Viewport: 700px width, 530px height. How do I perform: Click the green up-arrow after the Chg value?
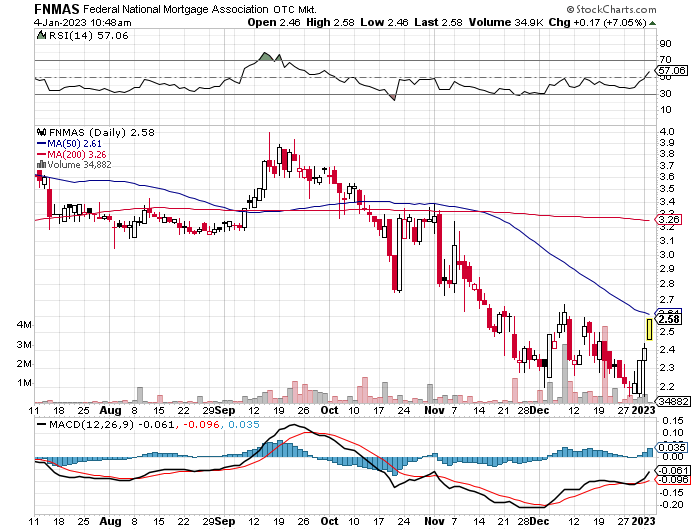652,23
